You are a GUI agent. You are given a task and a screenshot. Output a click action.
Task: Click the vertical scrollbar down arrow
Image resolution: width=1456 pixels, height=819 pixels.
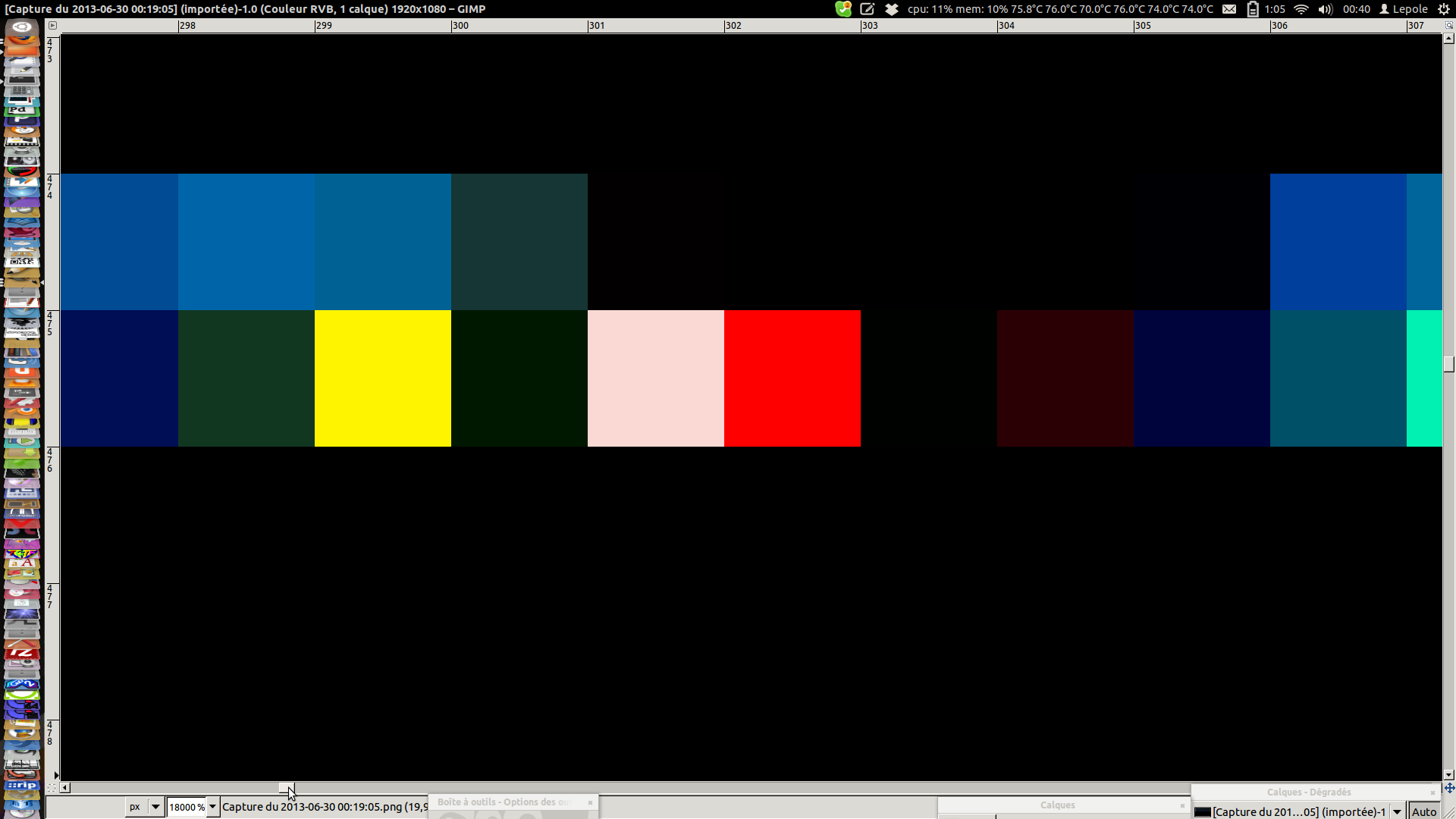tap(1449, 775)
